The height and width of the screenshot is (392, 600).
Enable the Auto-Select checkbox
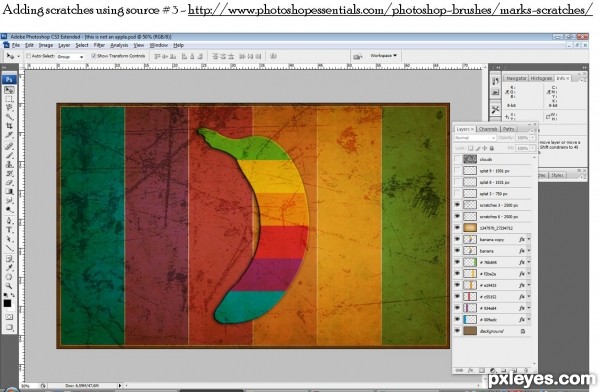coord(28,56)
